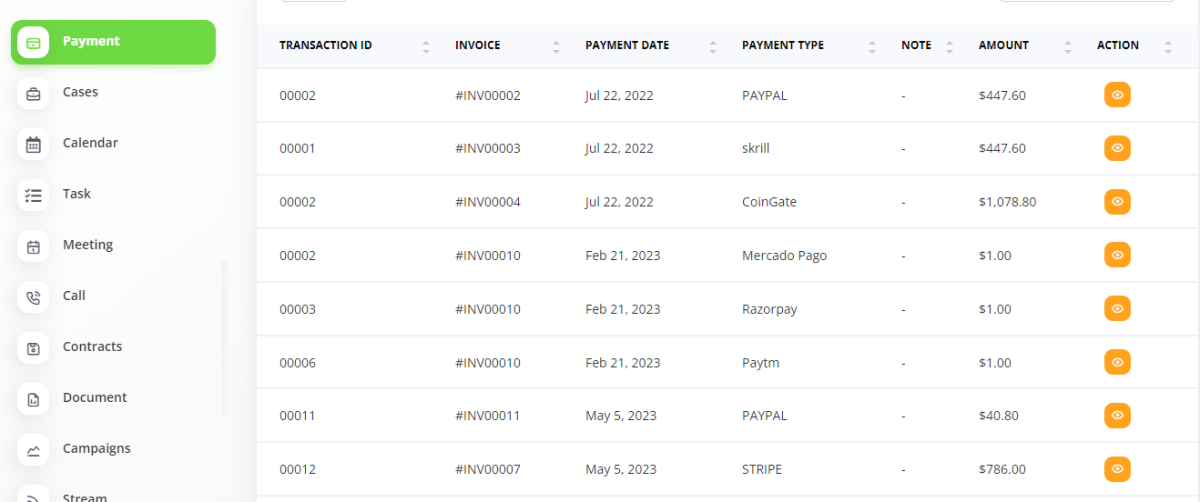The height and width of the screenshot is (502, 1200).
Task: Sort by Payment Date column arrows
Action: click(x=713, y=46)
